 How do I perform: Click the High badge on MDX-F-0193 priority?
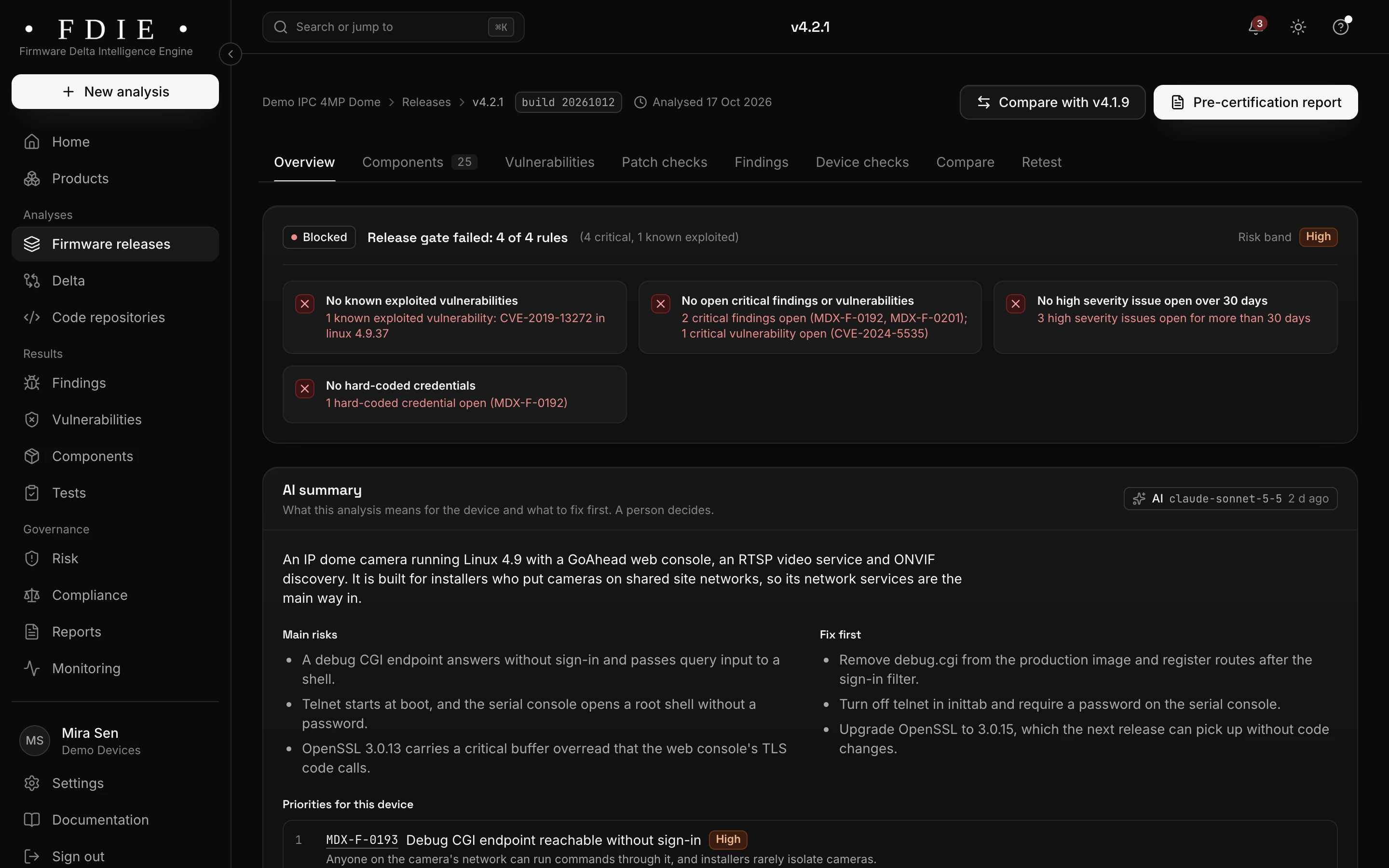click(x=728, y=839)
